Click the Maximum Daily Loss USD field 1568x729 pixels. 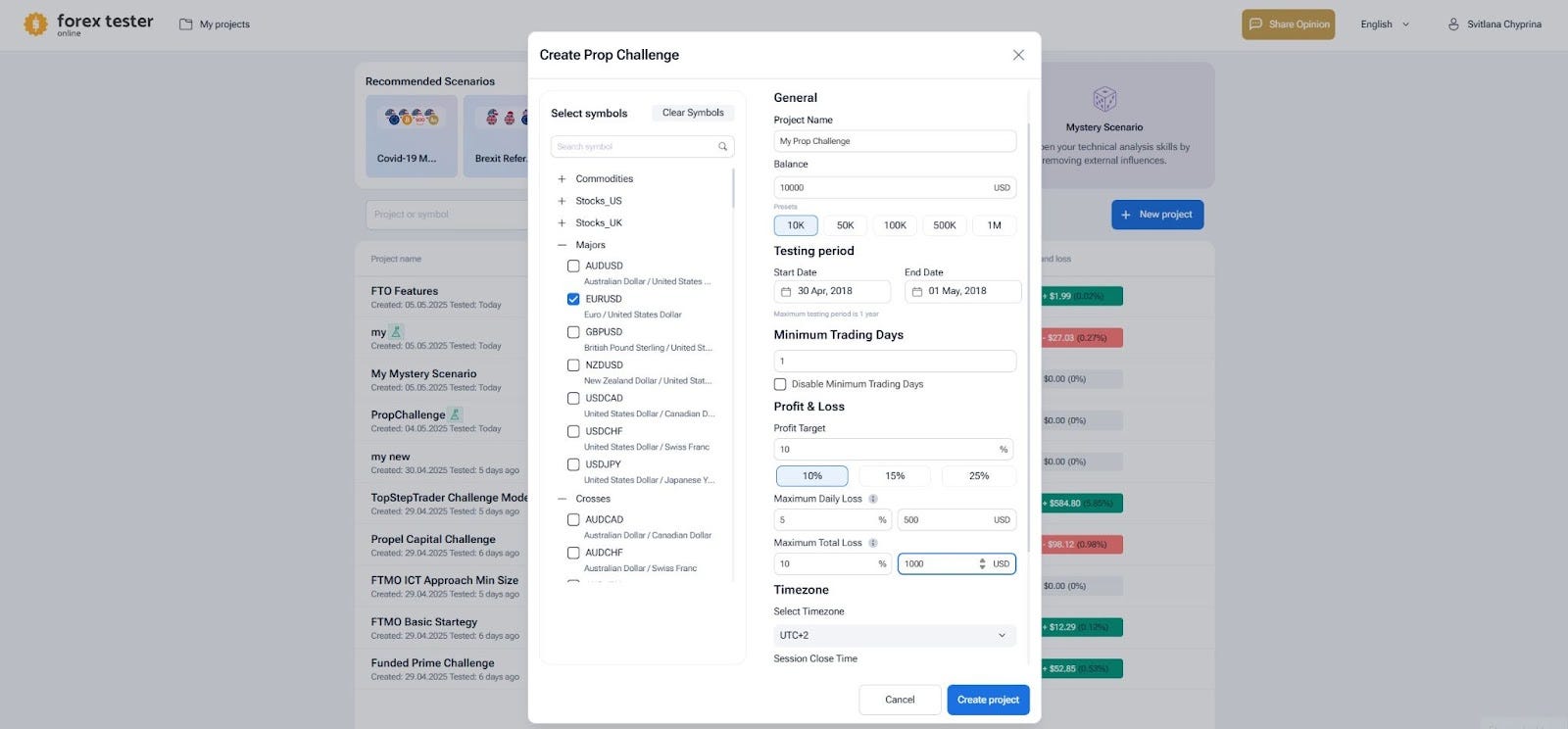[x=956, y=520]
